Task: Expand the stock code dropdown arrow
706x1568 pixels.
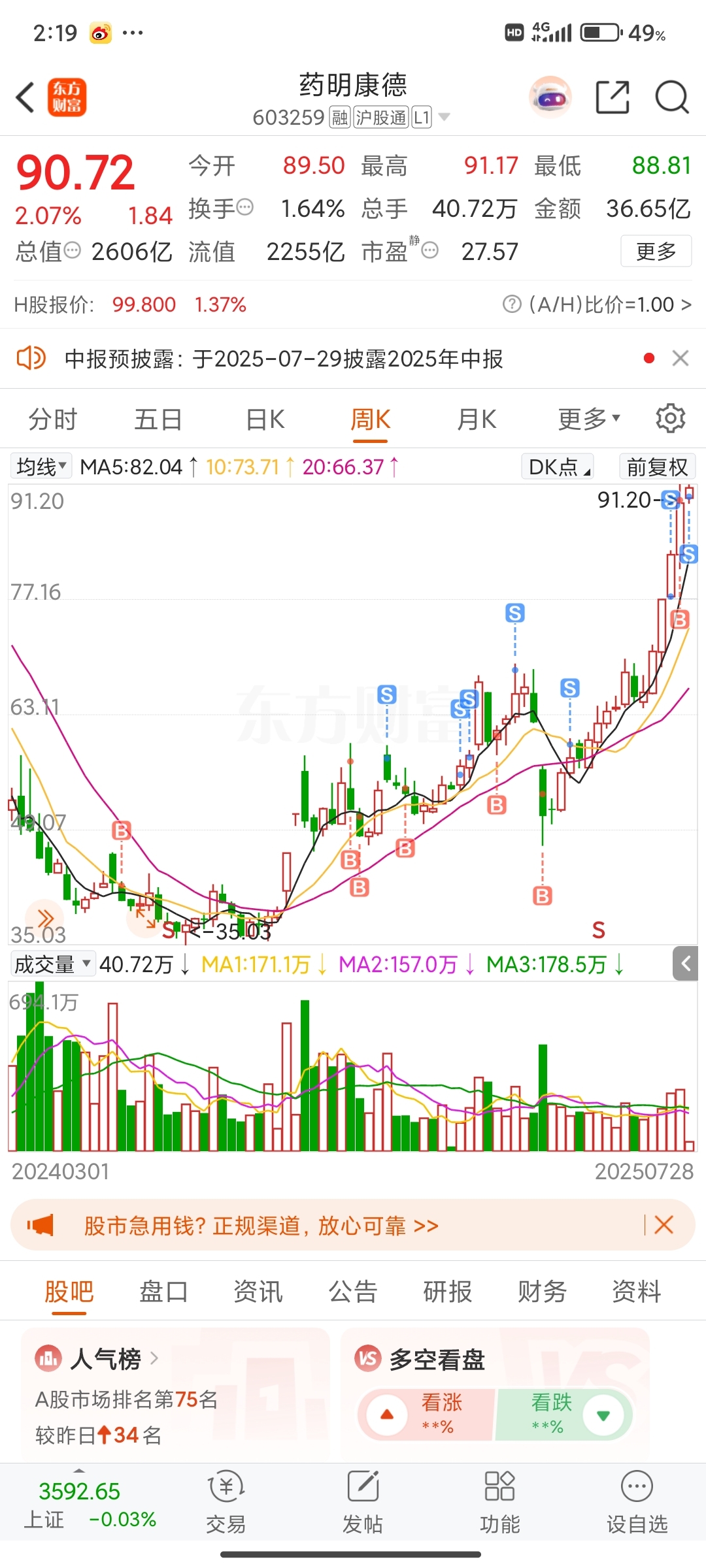Action: (x=445, y=117)
